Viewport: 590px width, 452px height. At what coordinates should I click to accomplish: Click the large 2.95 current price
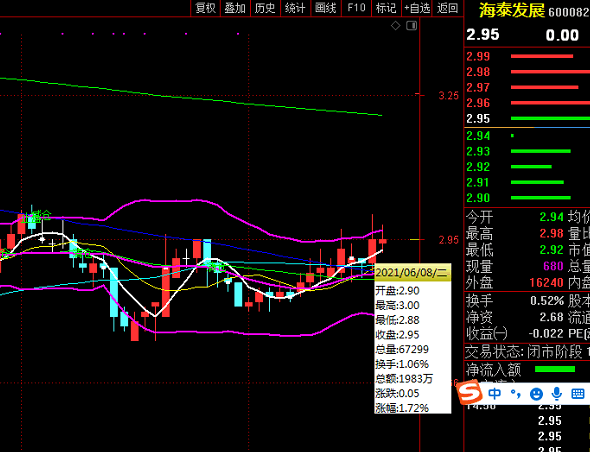(x=483, y=35)
